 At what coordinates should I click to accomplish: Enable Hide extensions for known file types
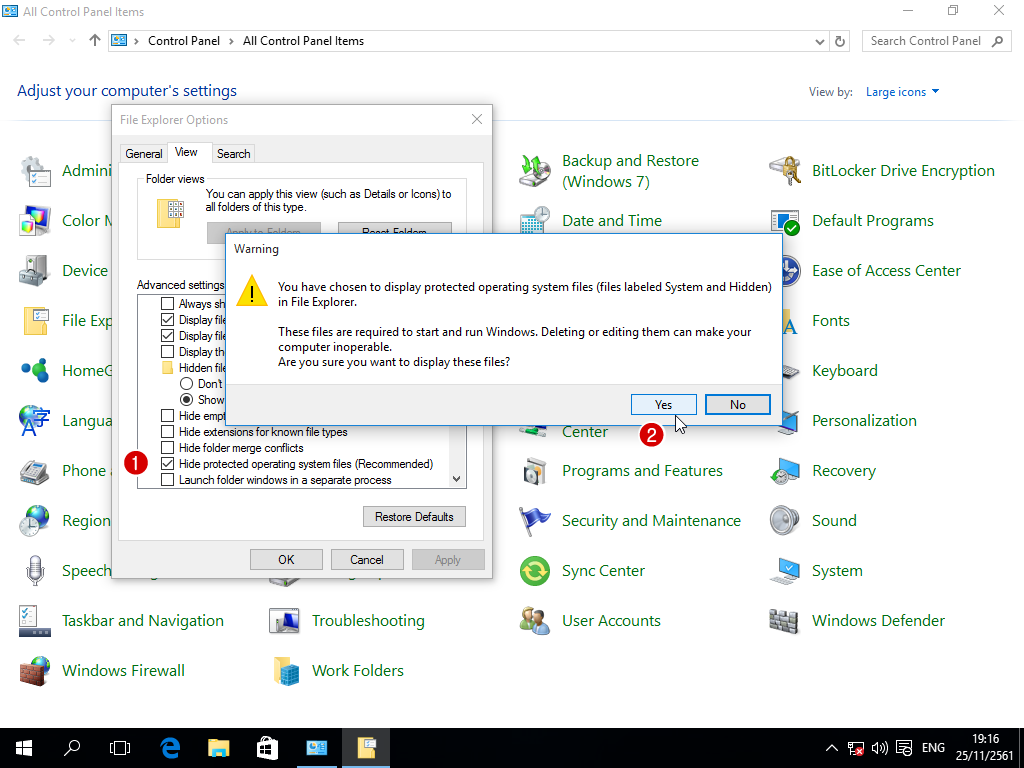pyautogui.click(x=168, y=432)
